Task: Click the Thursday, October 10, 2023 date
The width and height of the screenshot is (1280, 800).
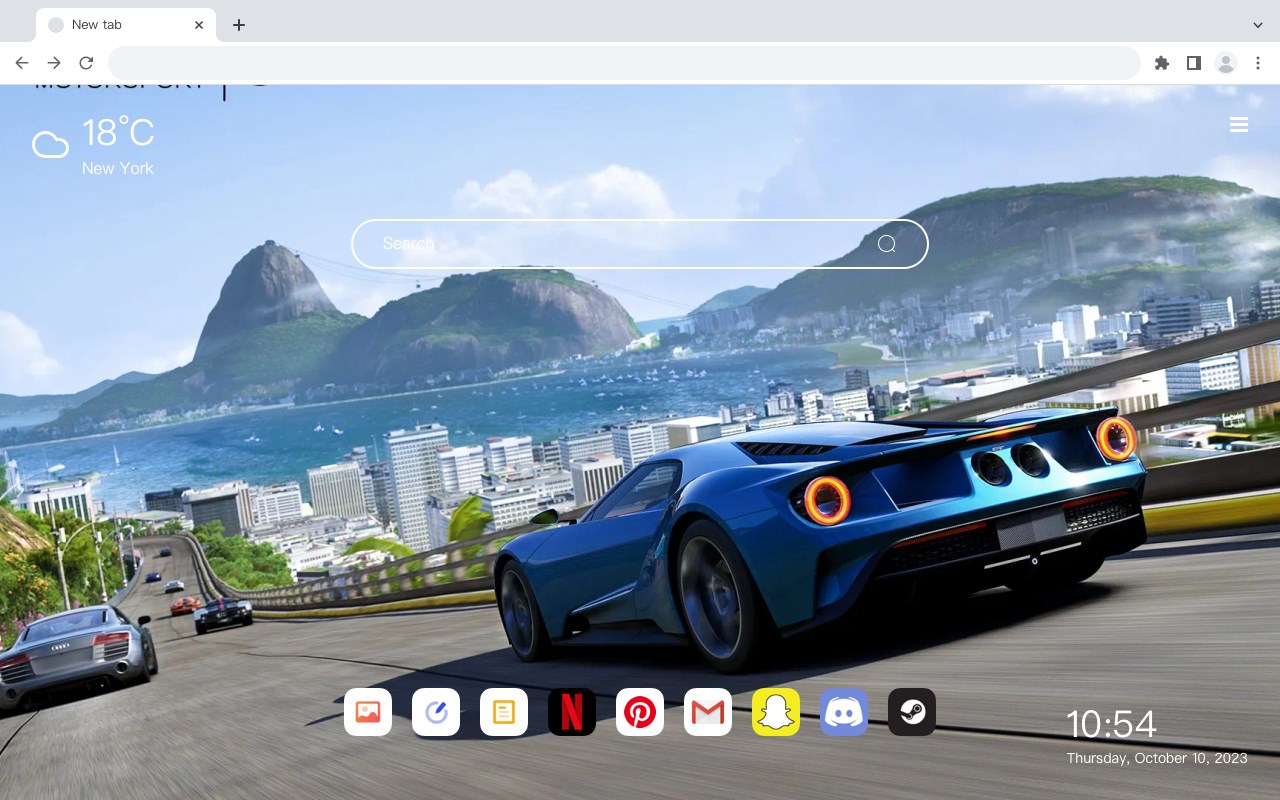Action: [x=1157, y=758]
